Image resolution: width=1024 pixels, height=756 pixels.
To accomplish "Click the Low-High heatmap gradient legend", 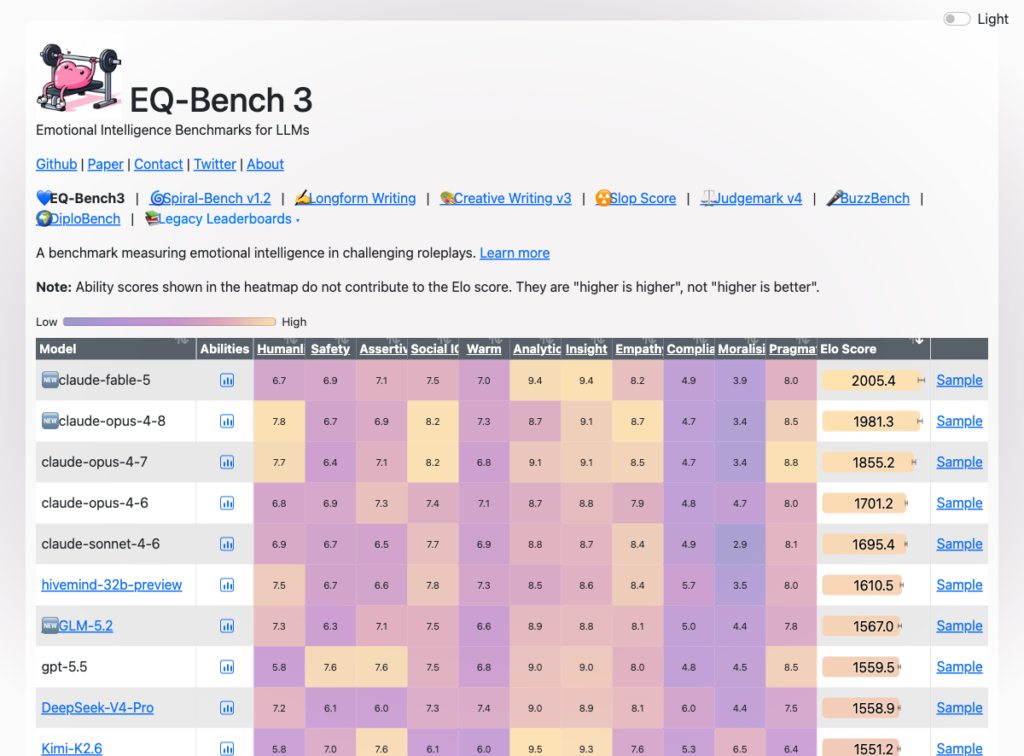I will [x=170, y=322].
